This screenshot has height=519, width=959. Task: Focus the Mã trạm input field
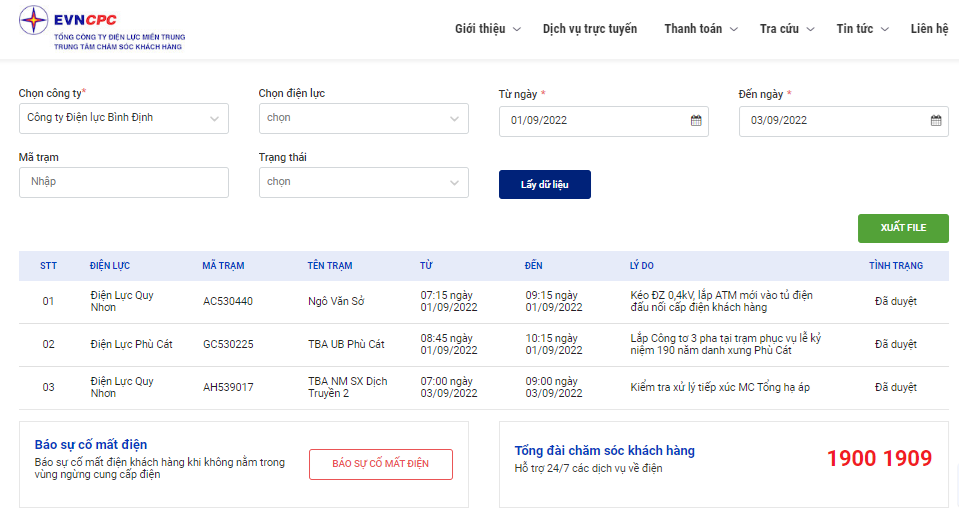(124, 182)
